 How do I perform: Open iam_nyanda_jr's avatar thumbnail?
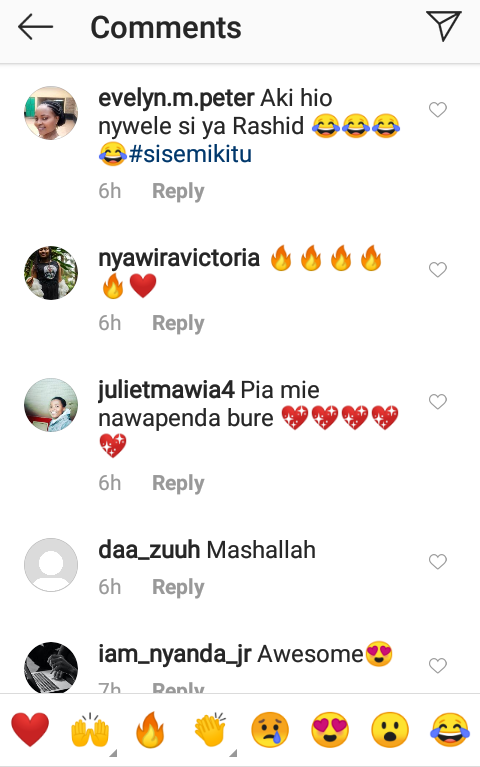point(51,667)
